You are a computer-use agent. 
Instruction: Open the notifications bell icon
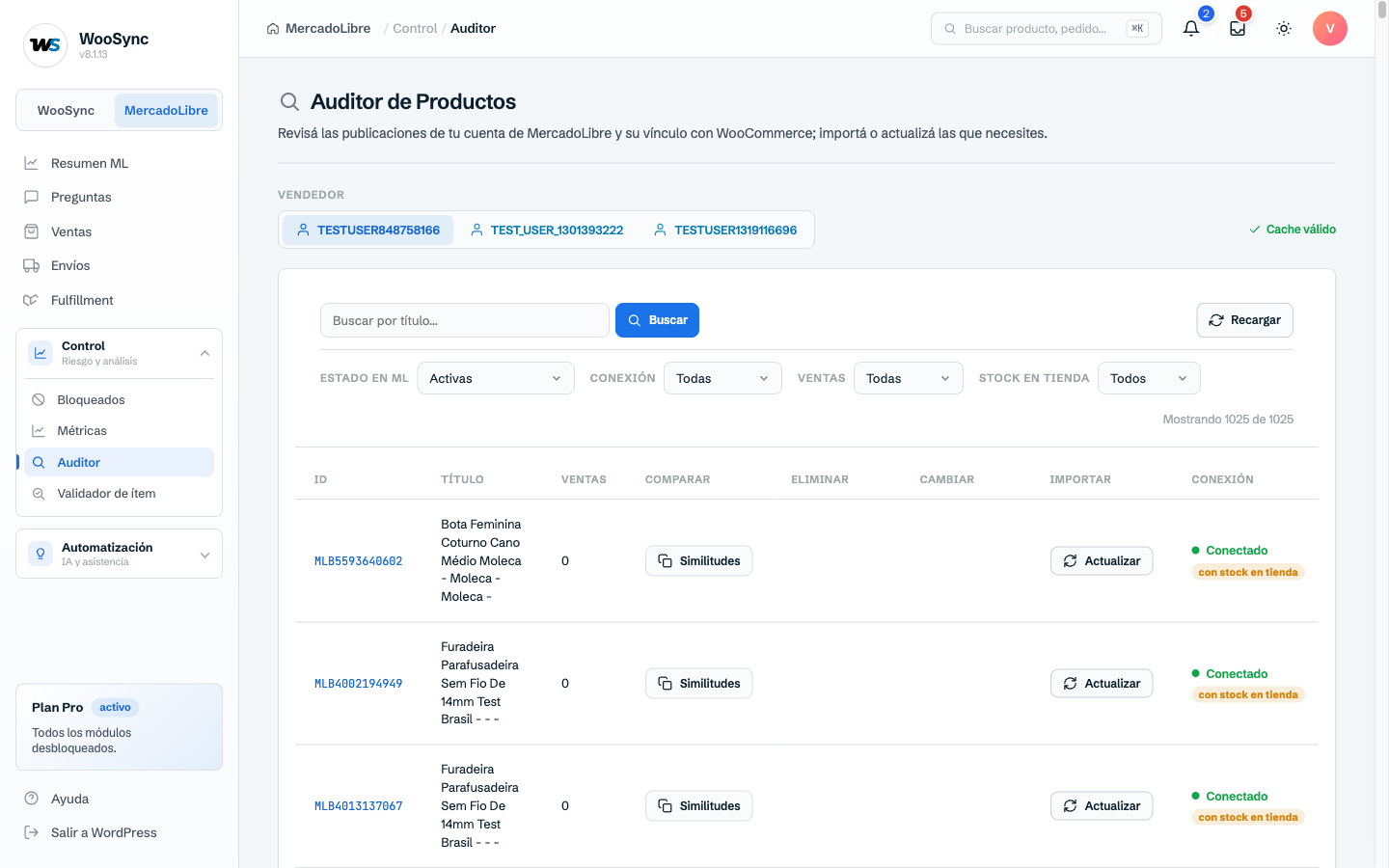pos(1191,28)
